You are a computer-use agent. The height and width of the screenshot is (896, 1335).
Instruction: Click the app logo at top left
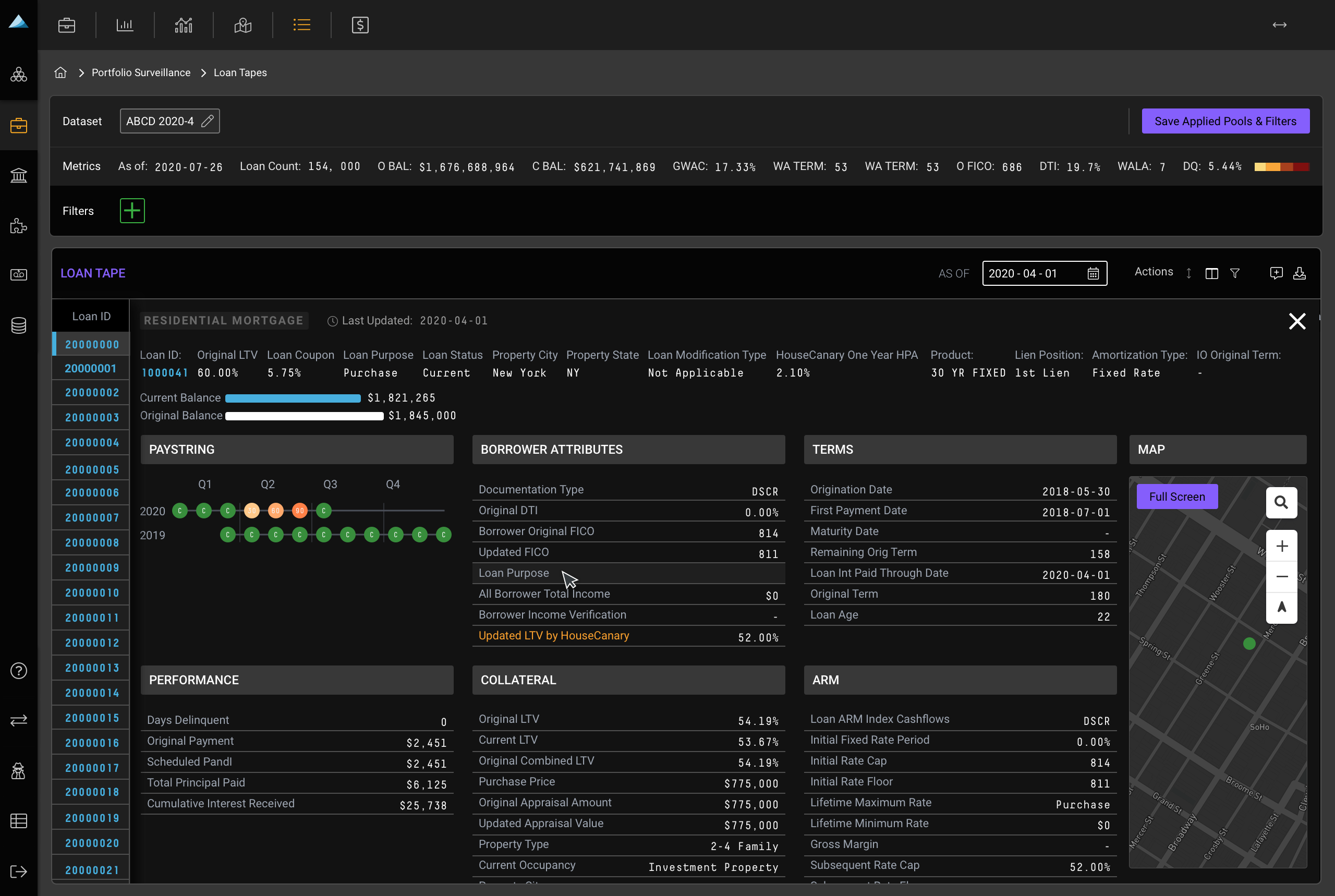(x=18, y=22)
